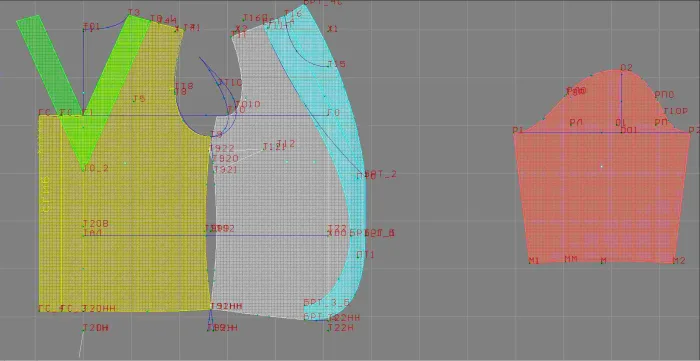
Task: Click the T12 point label
Action: (286, 144)
